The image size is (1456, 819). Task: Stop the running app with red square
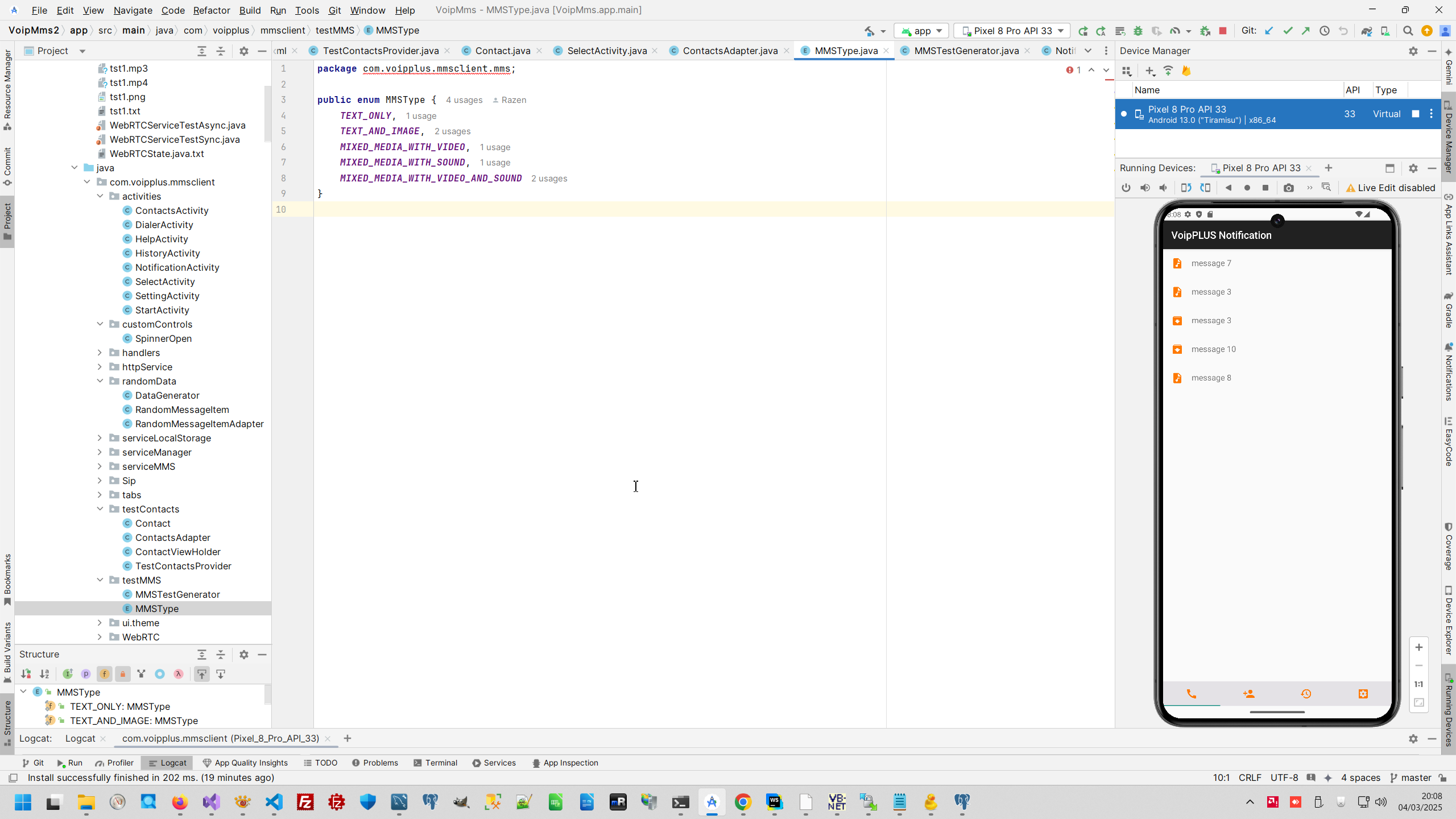pos(1223,31)
